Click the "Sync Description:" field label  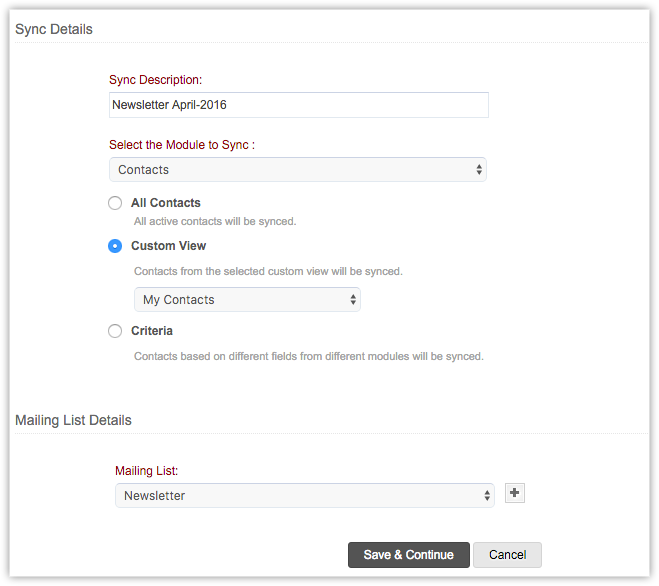[156, 80]
